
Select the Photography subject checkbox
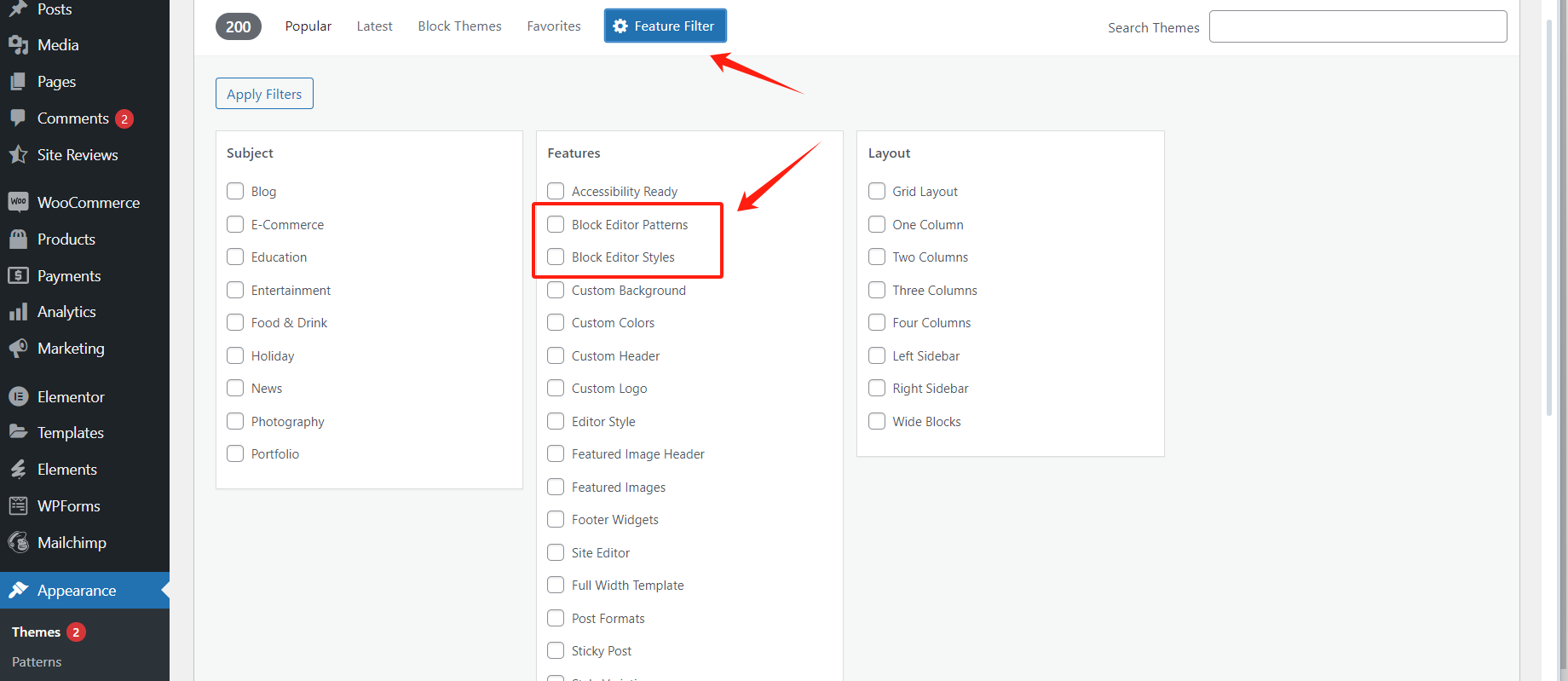pos(235,421)
